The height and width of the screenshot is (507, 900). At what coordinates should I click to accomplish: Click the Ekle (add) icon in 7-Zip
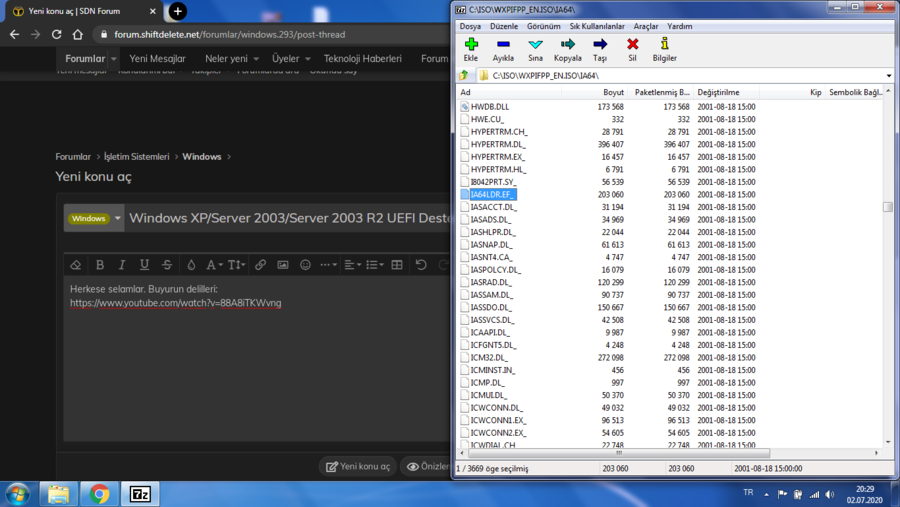click(x=471, y=44)
